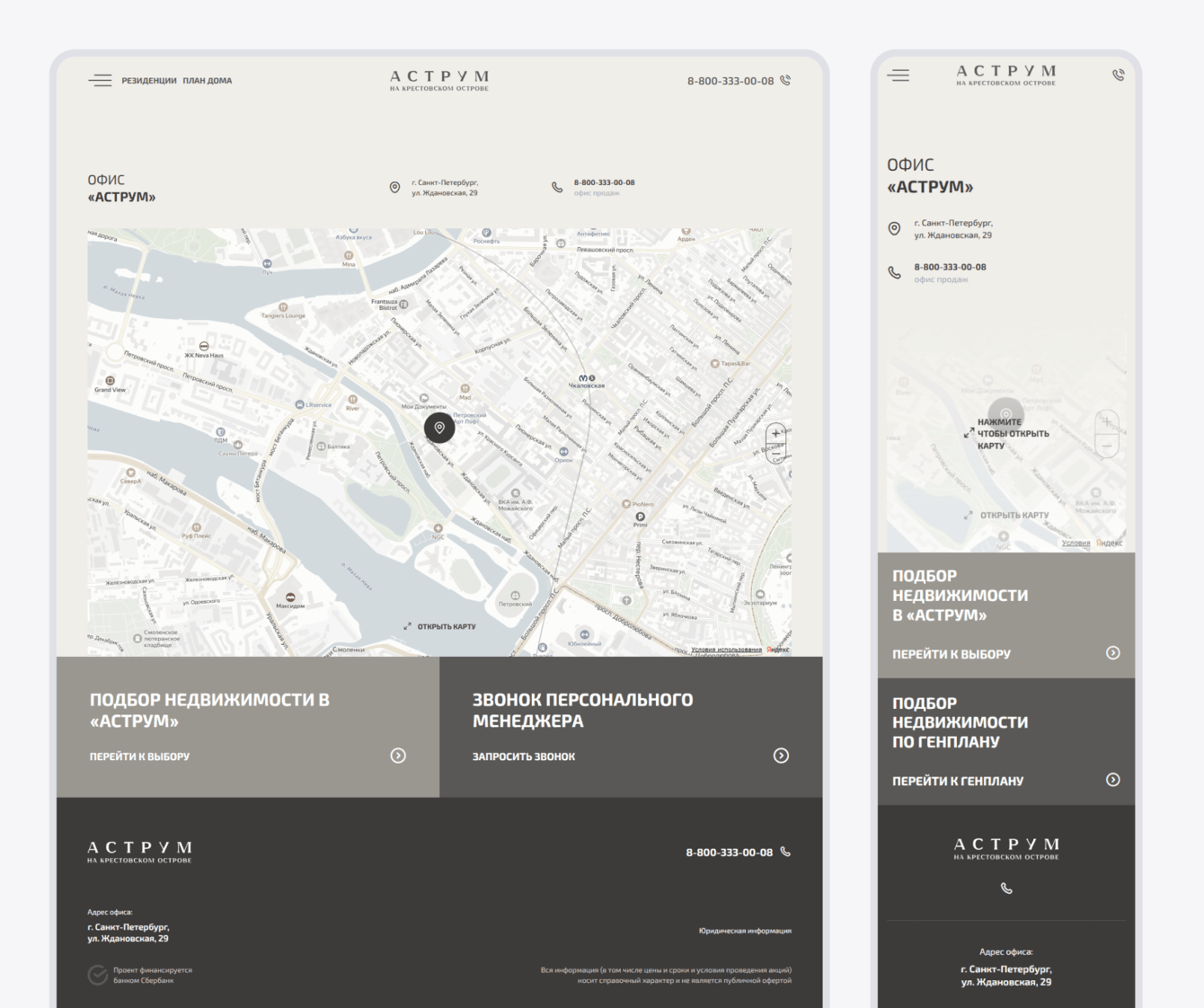
Task: Click the phone icon in mobile footer
Action: click(x=1006, y=889)
